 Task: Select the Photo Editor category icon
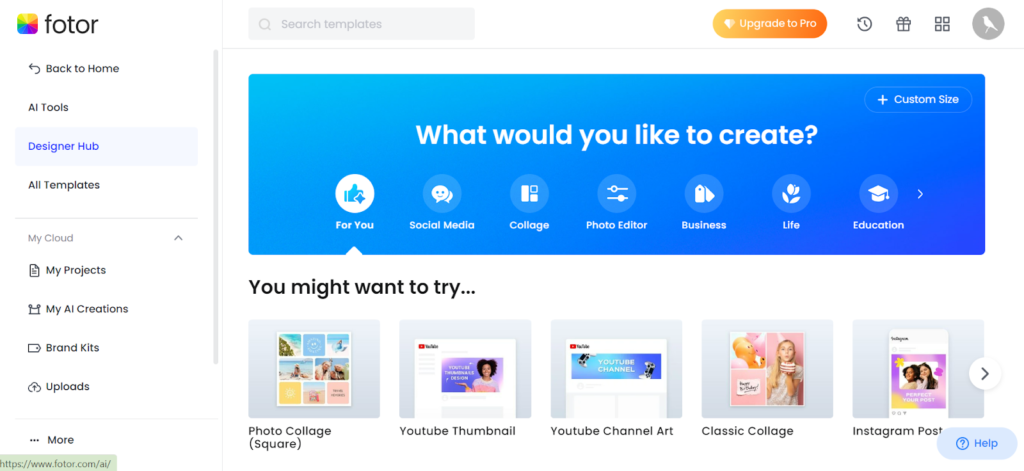[x=616, y=194]
